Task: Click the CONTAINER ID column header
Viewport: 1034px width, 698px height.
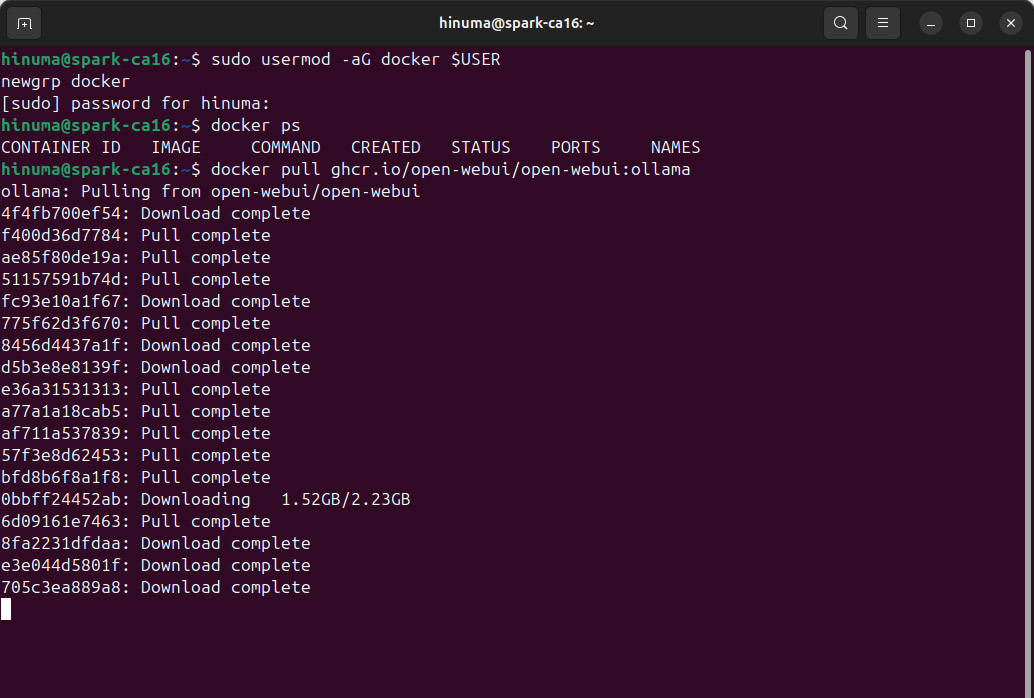Action: (x=61, y=147)
